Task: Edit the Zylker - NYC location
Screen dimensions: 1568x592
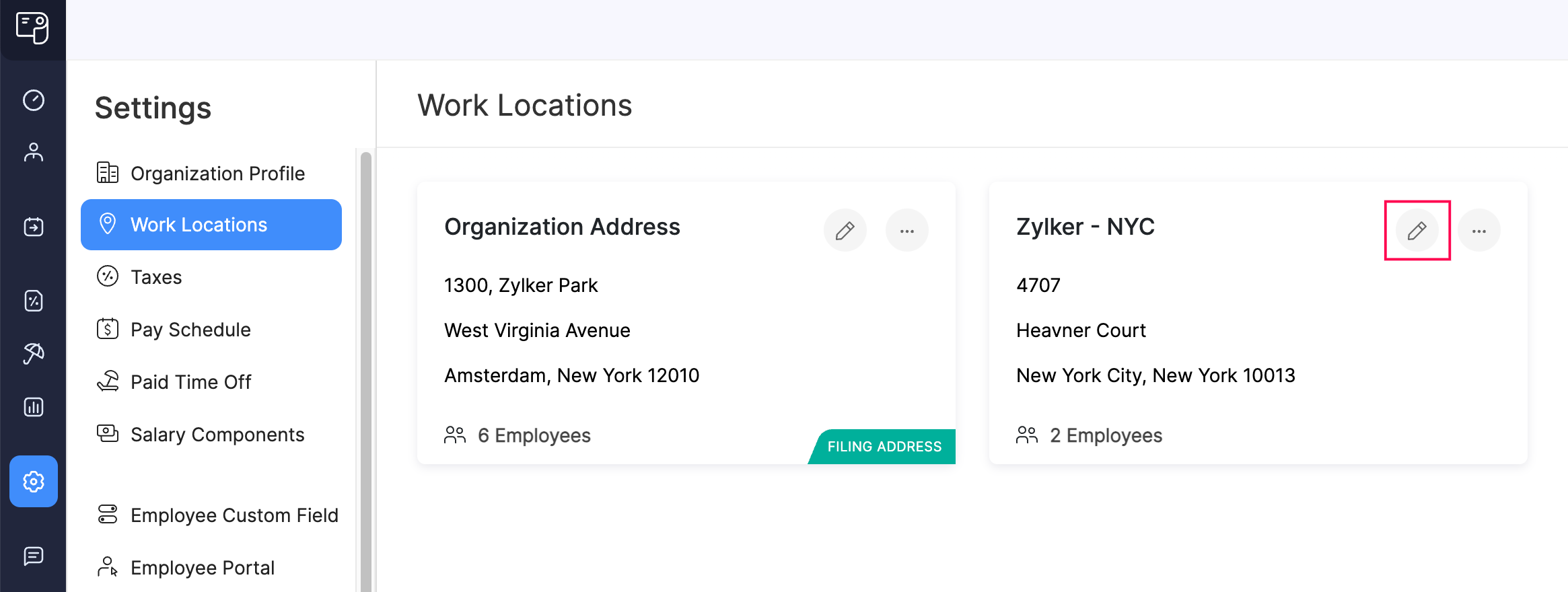Action: coord(1417,231)
